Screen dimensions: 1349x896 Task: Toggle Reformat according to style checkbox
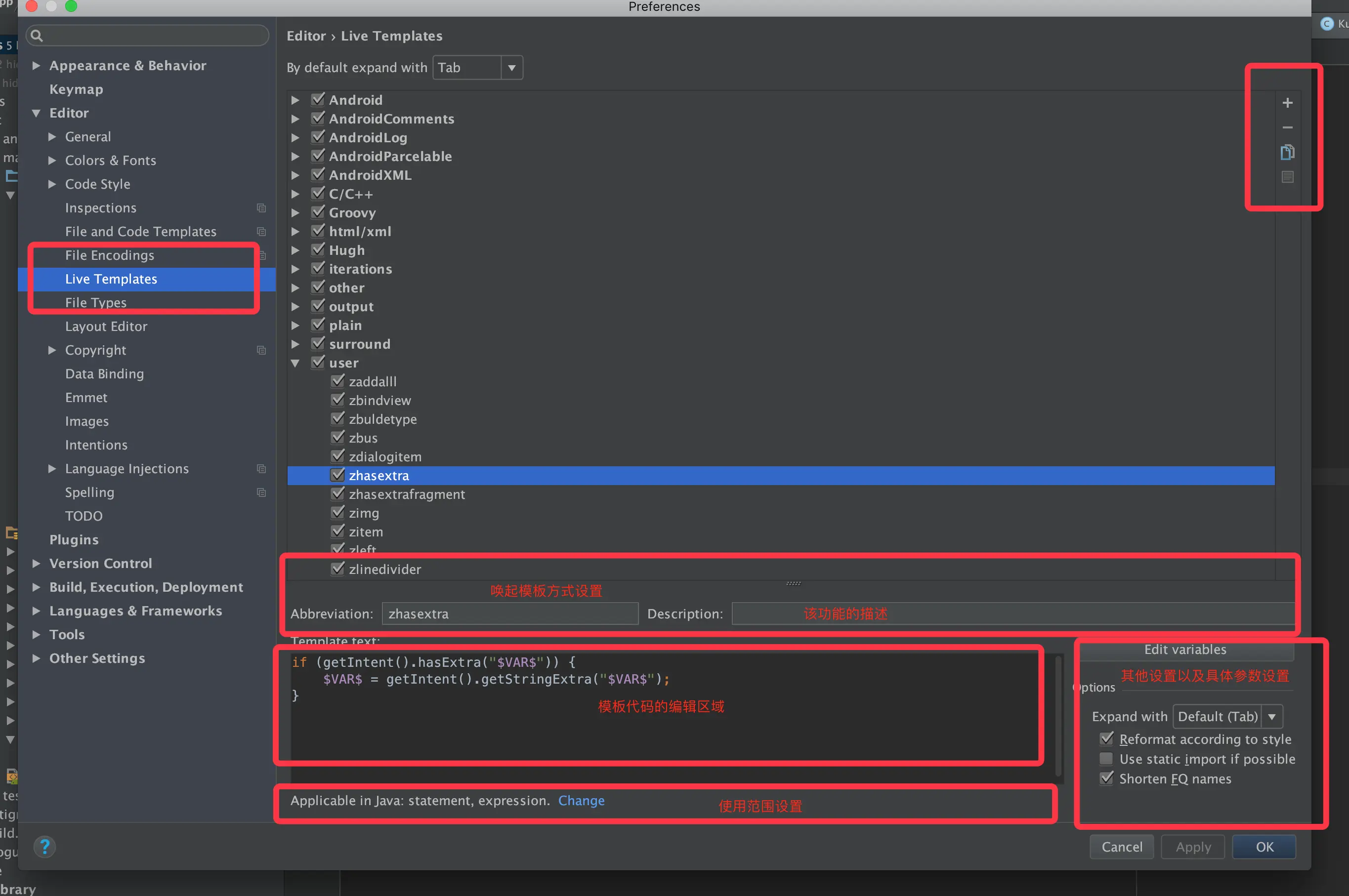coord(1107,739)
